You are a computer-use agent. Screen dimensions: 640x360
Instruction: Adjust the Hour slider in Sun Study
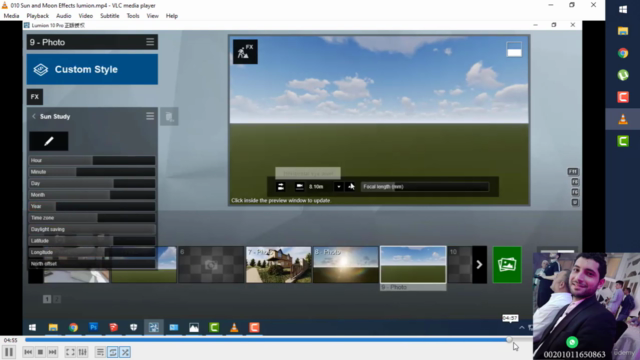(x=92, y=160)
